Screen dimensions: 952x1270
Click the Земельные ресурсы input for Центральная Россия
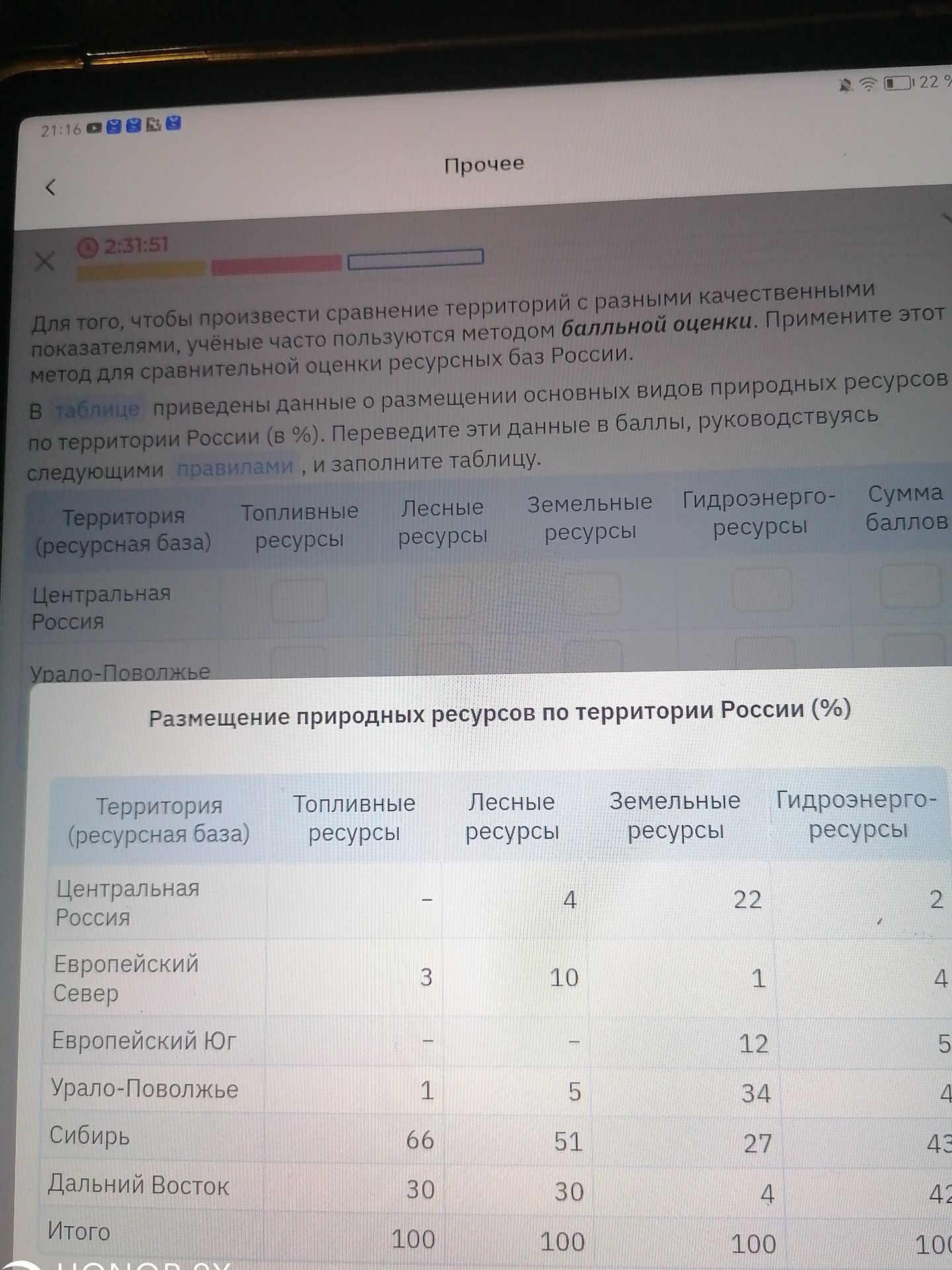[x=592, y=593]
